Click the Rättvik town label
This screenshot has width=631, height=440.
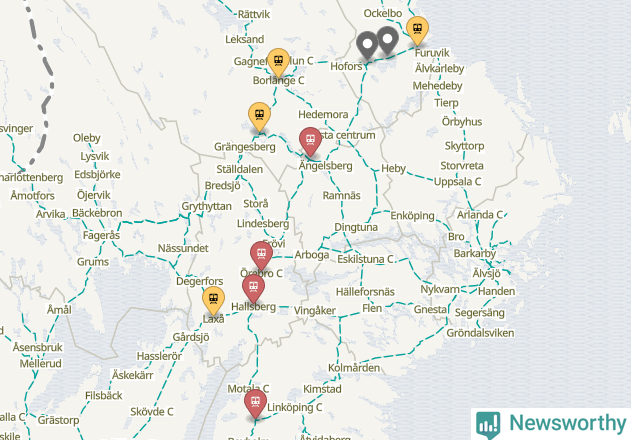click(x=254, y=14)
